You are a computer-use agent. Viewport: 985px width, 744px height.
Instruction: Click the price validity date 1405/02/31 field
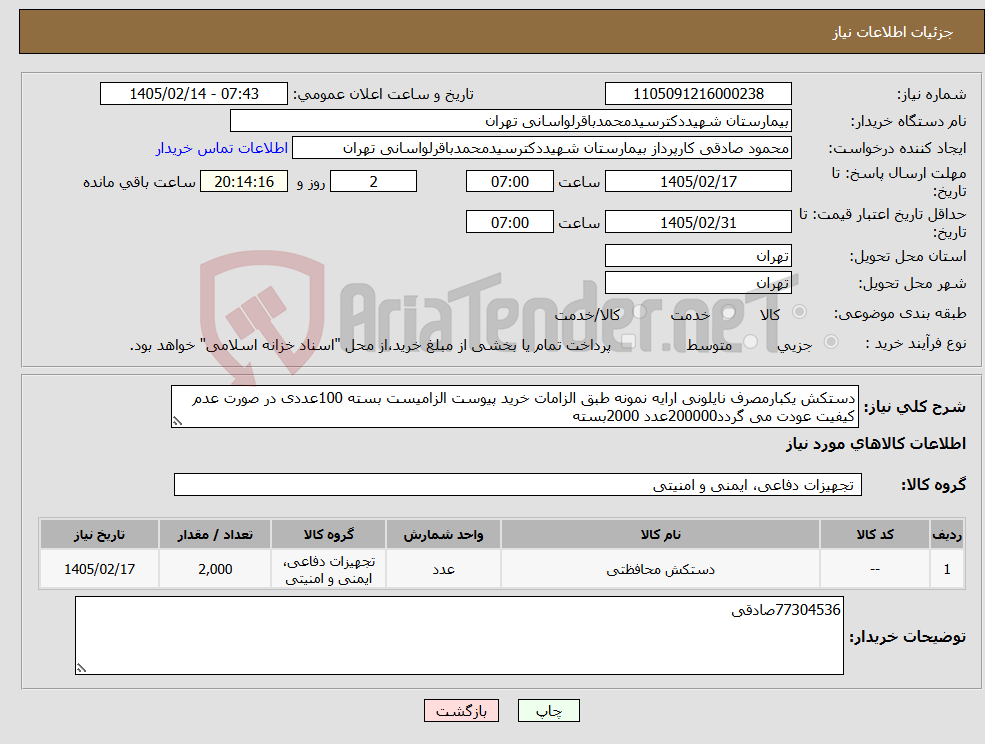click(698, 222)
